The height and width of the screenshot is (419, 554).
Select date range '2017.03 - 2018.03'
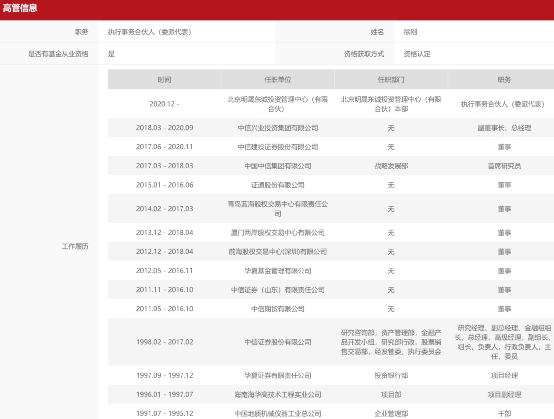pyautogui.click(x=164, y=166)
